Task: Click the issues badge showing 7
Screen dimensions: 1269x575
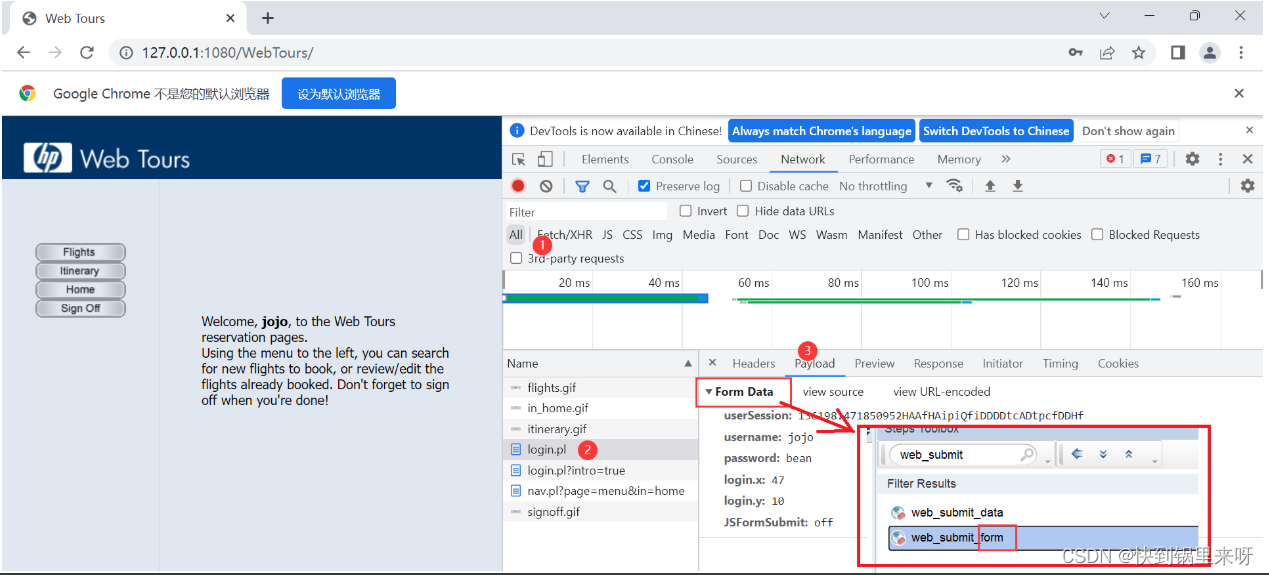Action: click(x=1151, y=159)
